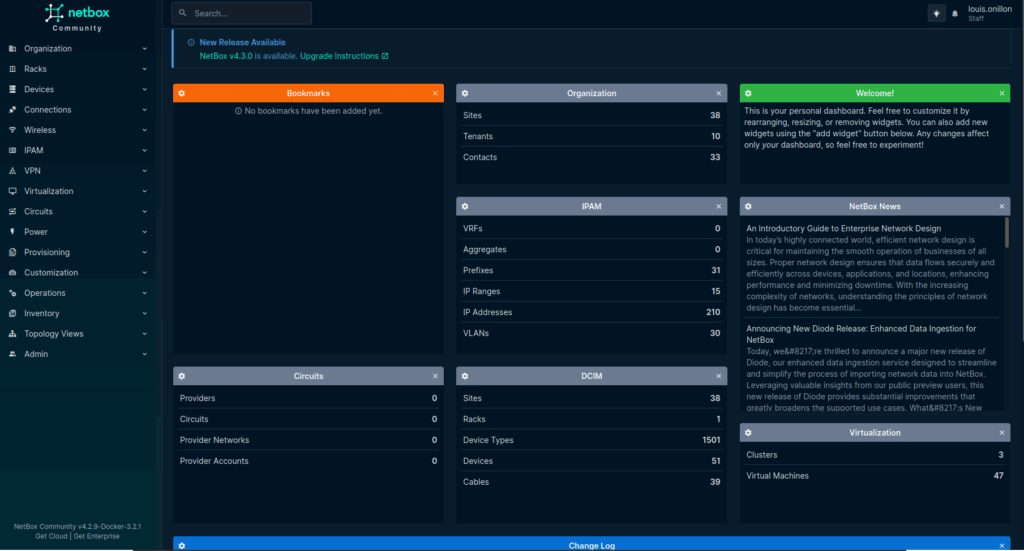Screen dimensions: 1024x551
Task: Open NetBox News widget gear settings
Action: [x=748, y=206]
